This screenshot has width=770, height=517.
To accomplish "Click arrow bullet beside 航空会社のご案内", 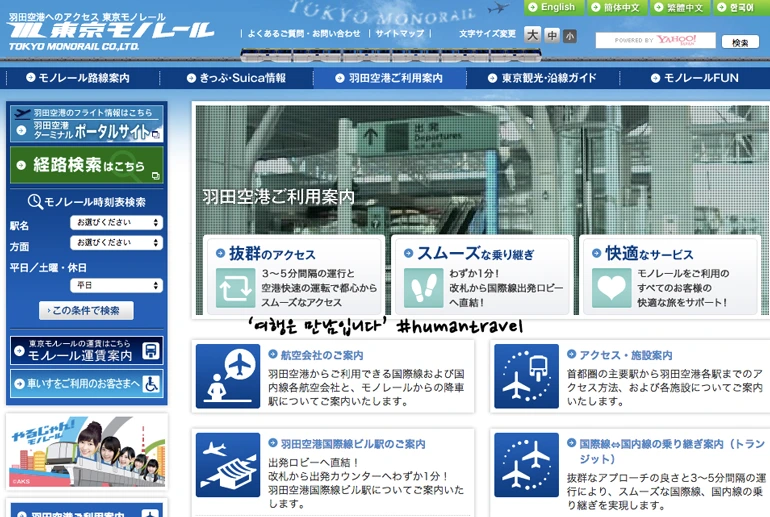I will click(x=273, y=354).
